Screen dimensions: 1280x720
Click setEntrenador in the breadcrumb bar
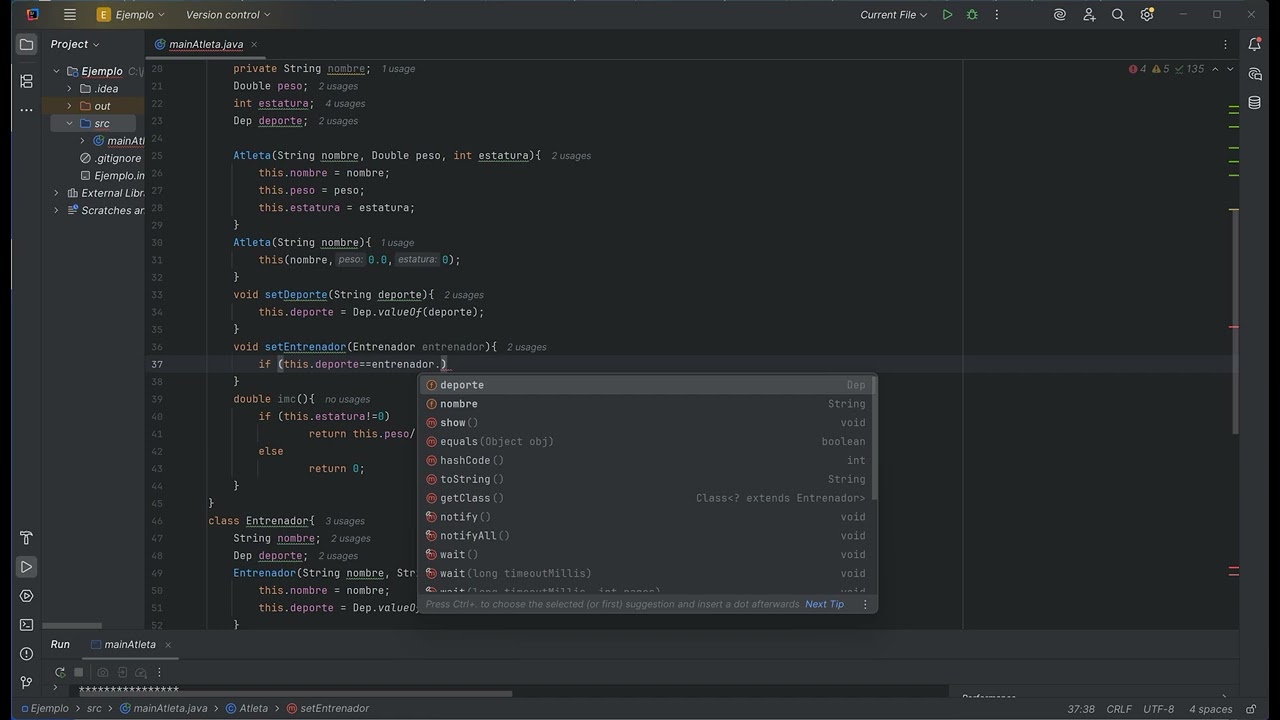(328, 708)
